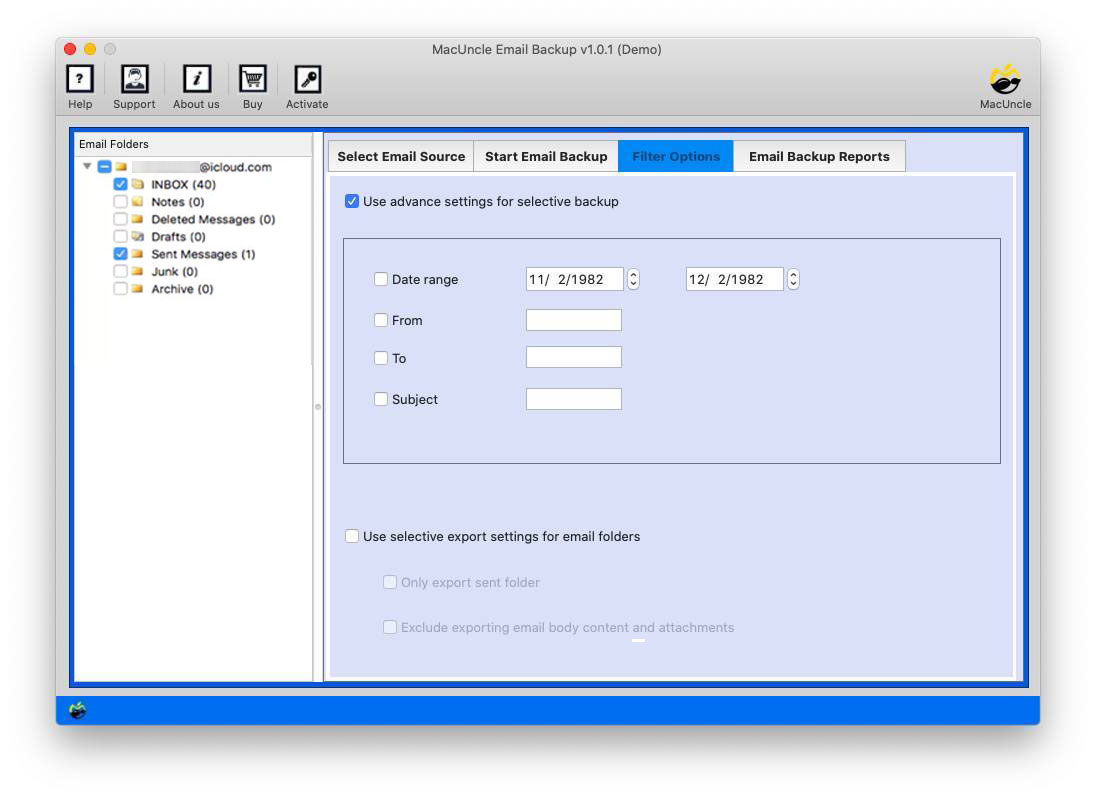Image resolution: width=1096 pixels, height=799 pixels.
Task: Disable the Use advance settings checkbox
Action: (x=352, y=201)
